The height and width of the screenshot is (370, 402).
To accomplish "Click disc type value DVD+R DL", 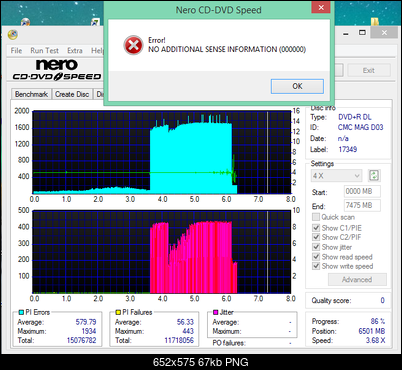I will click(355, 117).
